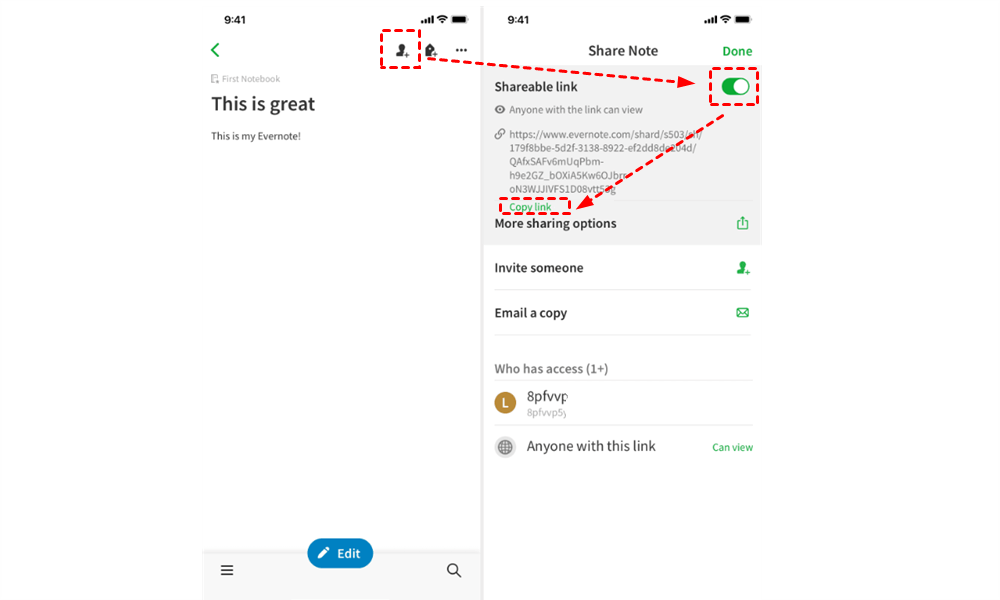Image resolution: width=1000 pixels, height=600 pixels.
Task: Tap the More sharing options export icon
Action: [742, 223]
